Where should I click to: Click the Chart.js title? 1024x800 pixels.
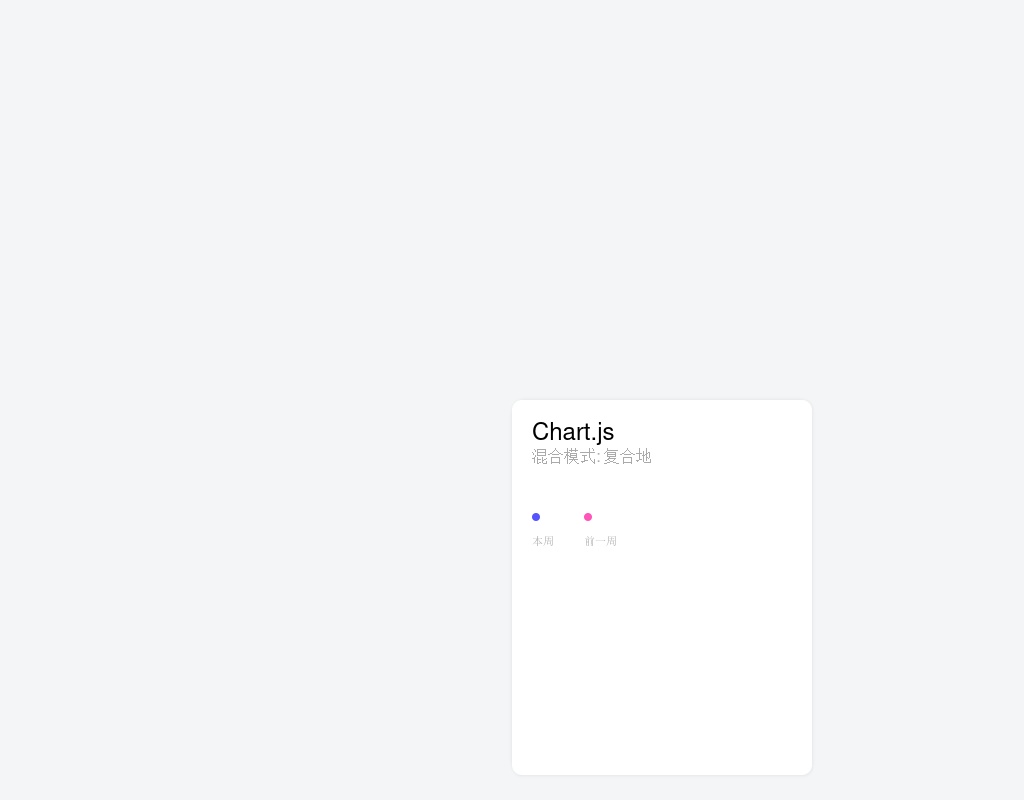(573, 431)
